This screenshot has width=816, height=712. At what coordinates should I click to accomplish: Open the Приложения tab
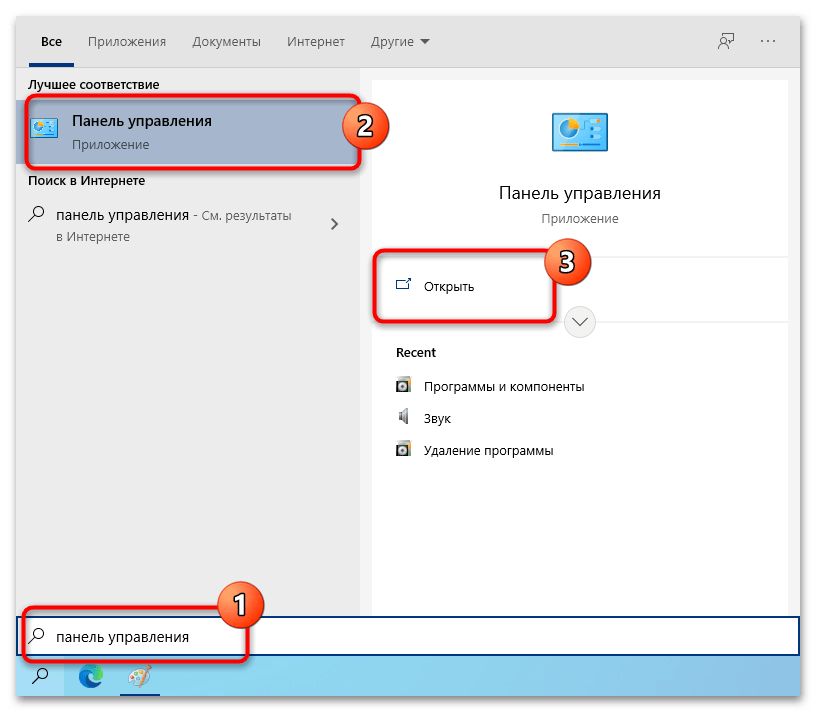click(x=127, y=42)
